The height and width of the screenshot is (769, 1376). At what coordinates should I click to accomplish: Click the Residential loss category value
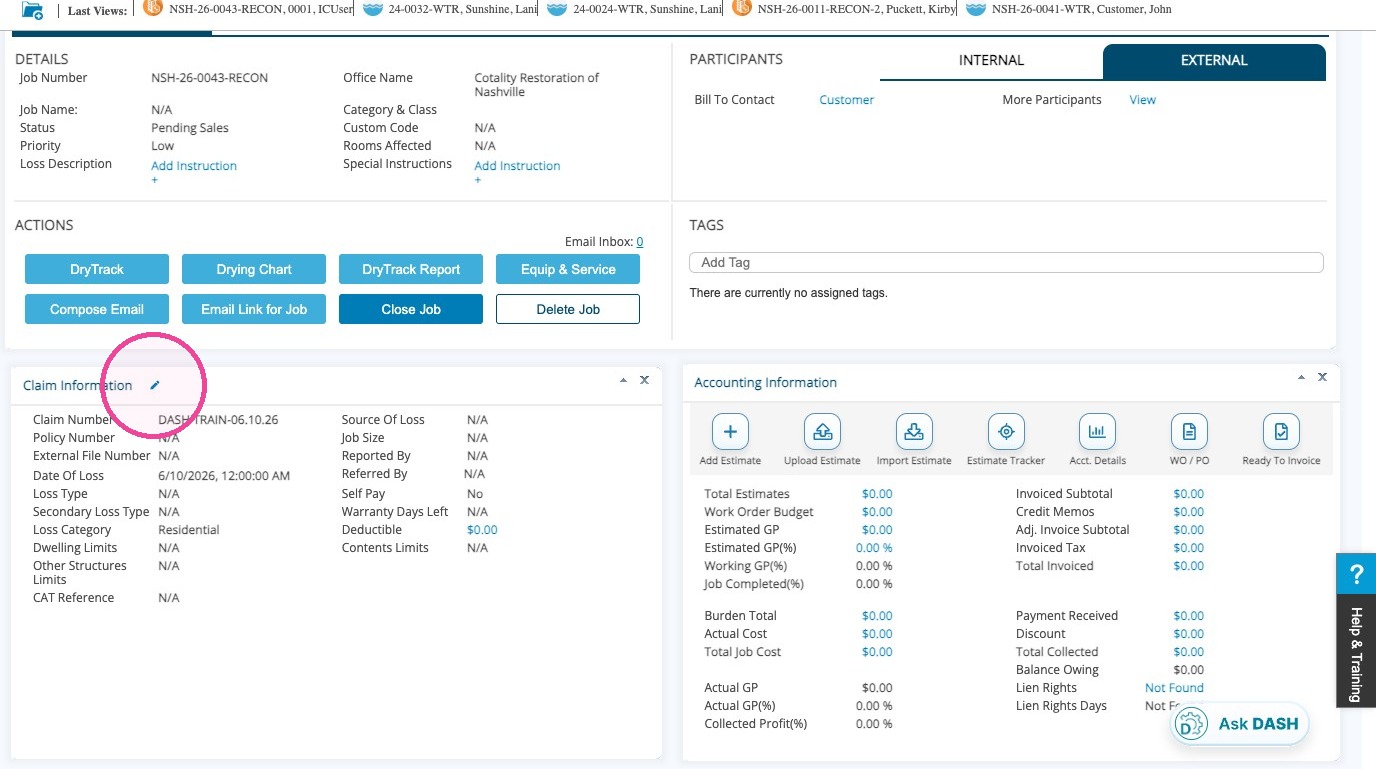click(189, 530)
